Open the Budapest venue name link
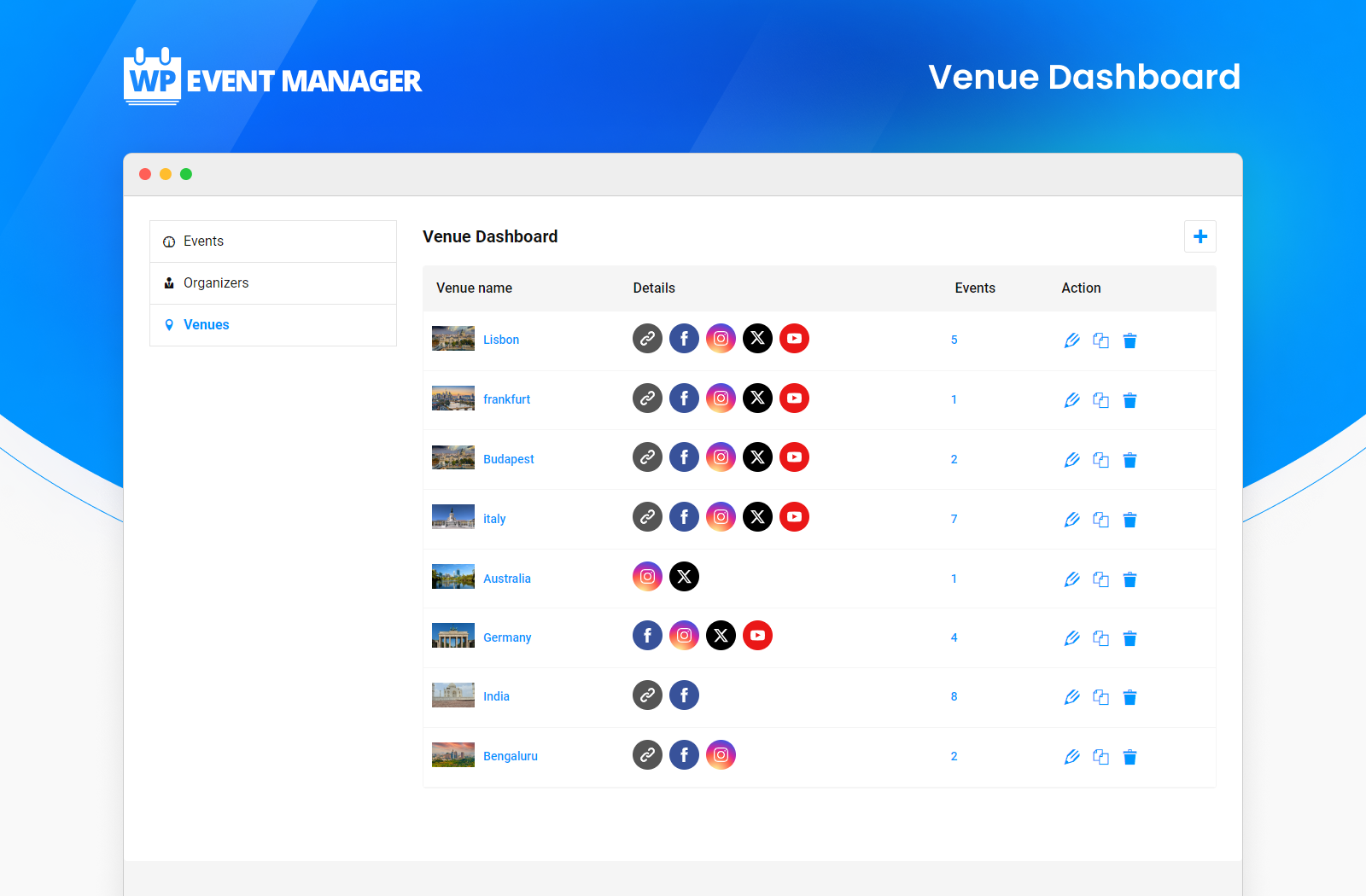This screenshot has width=1366, height=896. (x=509, y=459)
